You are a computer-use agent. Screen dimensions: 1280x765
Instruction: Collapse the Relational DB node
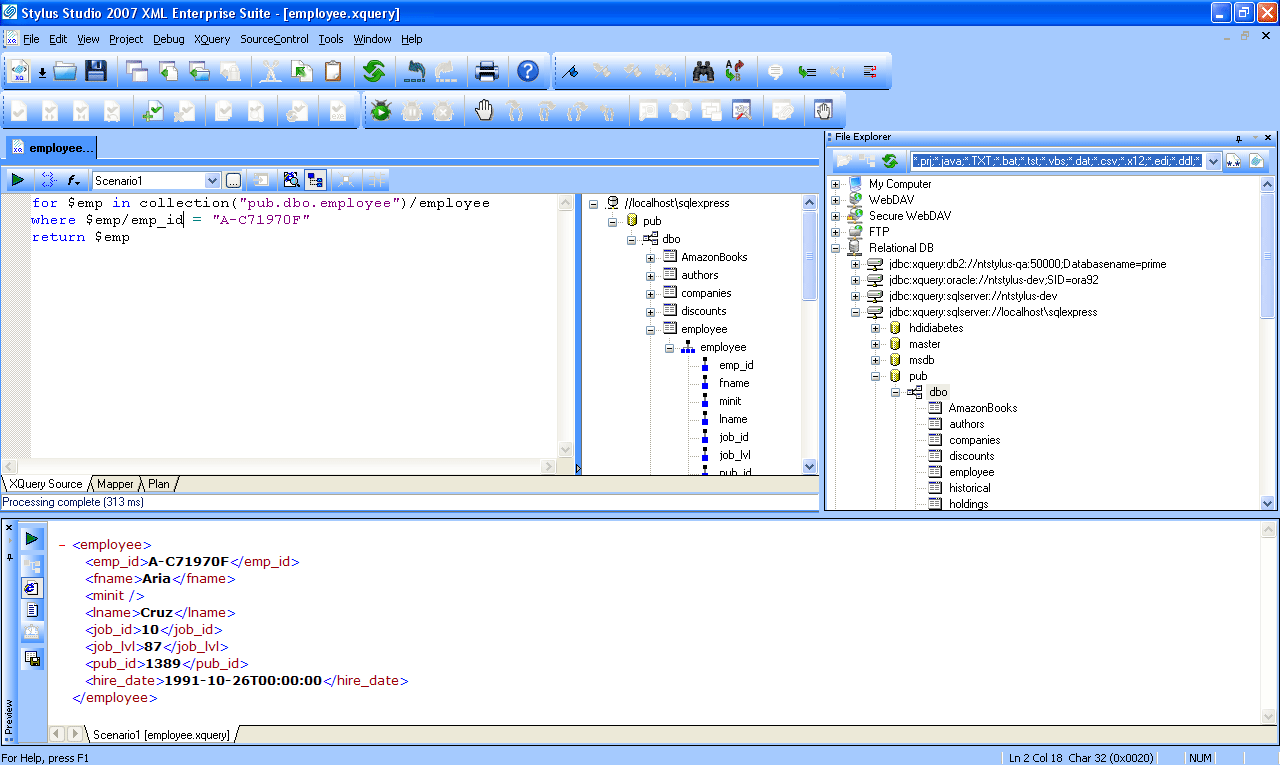pos(836,248)
